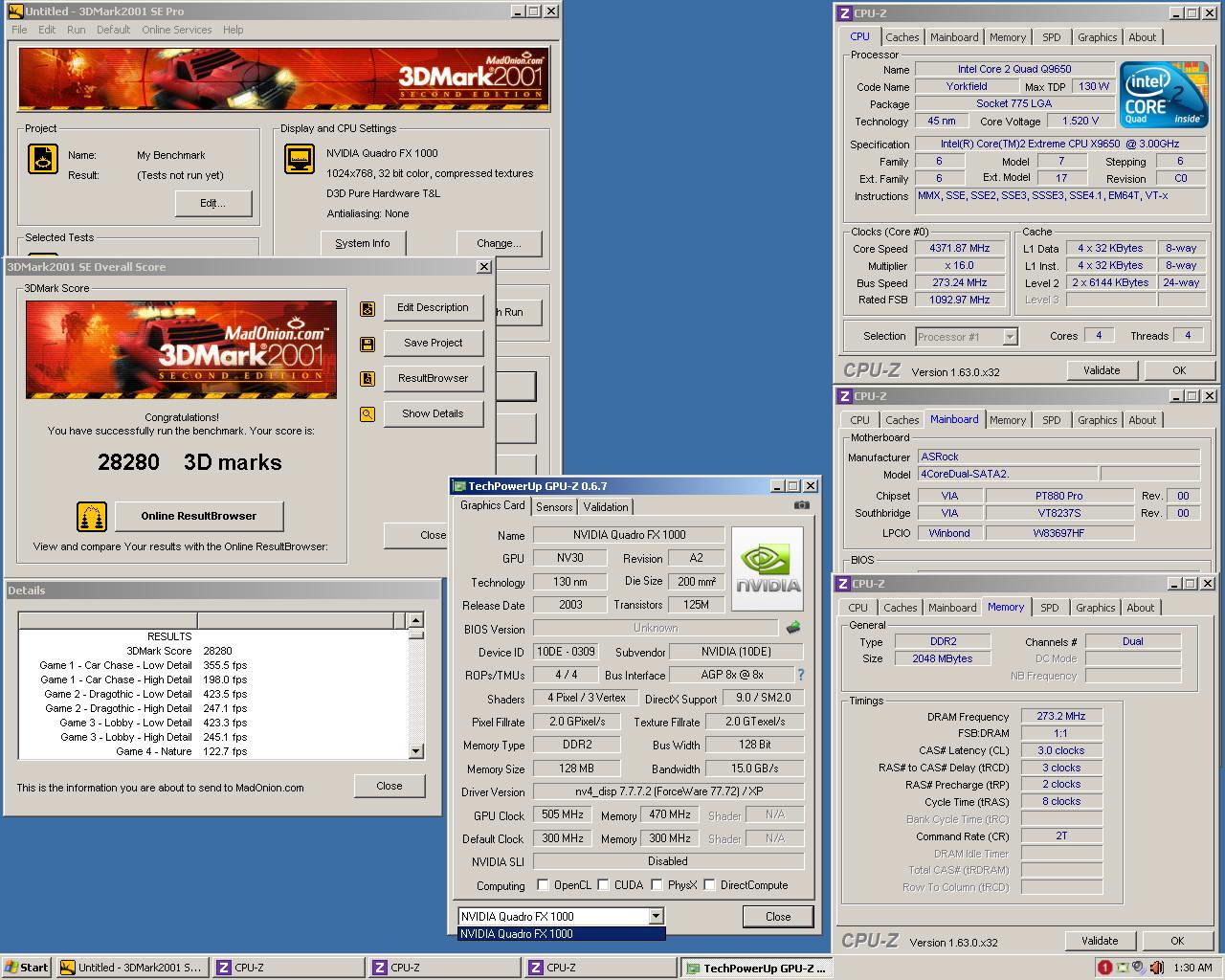Click the ResultBrowser icon
The width and height of the screenshot is (1225, 980).
pyautogui.click(x=367, y=379)
